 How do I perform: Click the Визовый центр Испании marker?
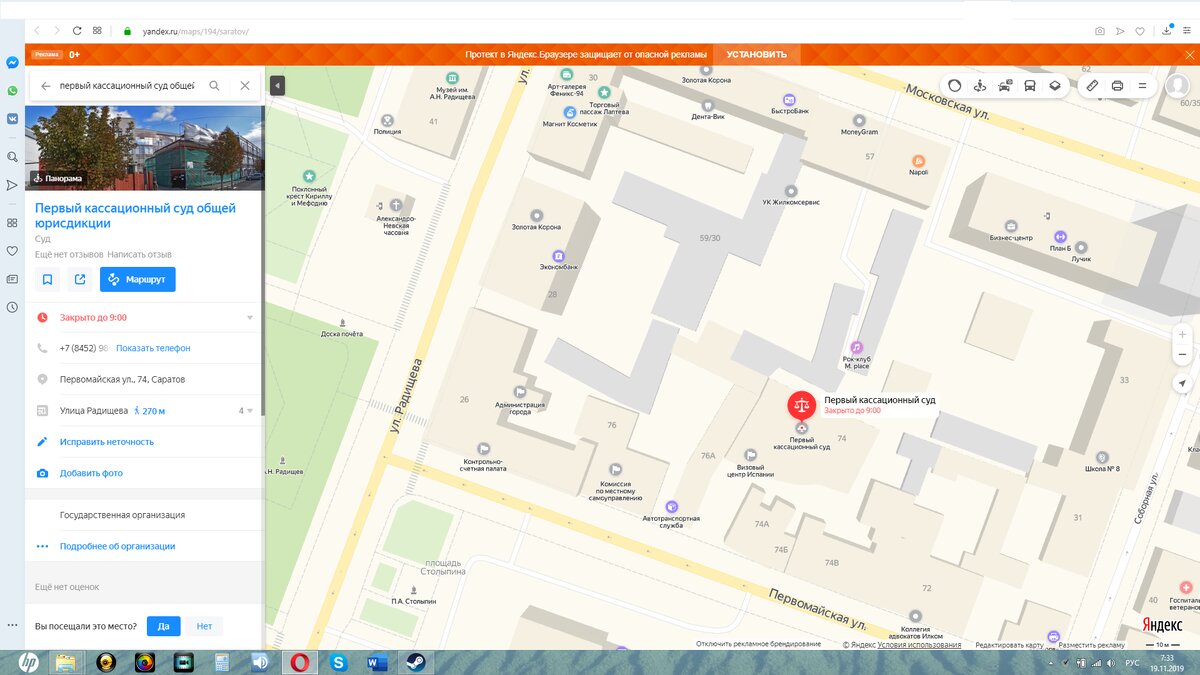(750, 455)
